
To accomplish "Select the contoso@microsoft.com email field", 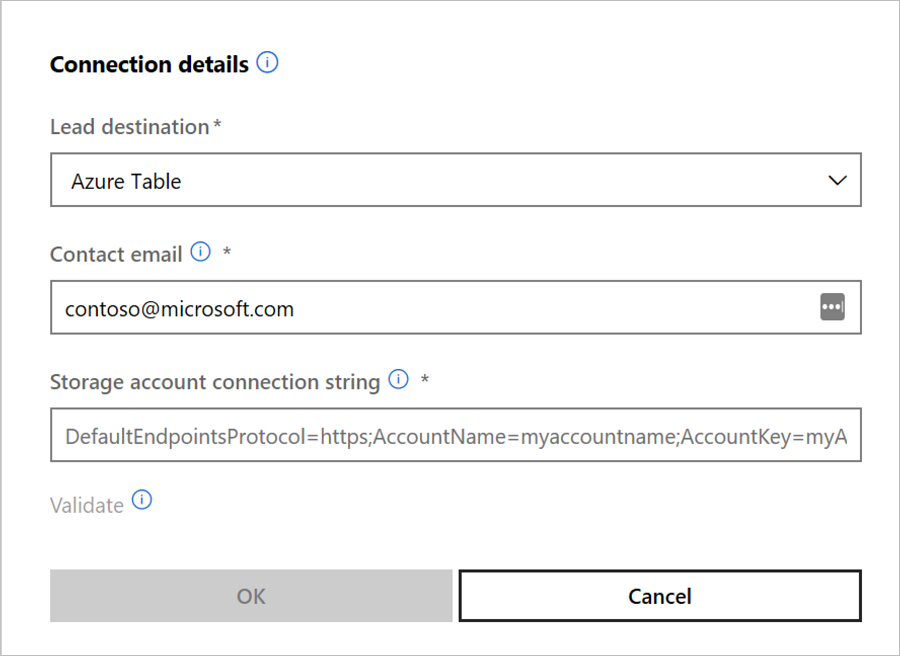I will pyautogui.click(x=400, y=307).
